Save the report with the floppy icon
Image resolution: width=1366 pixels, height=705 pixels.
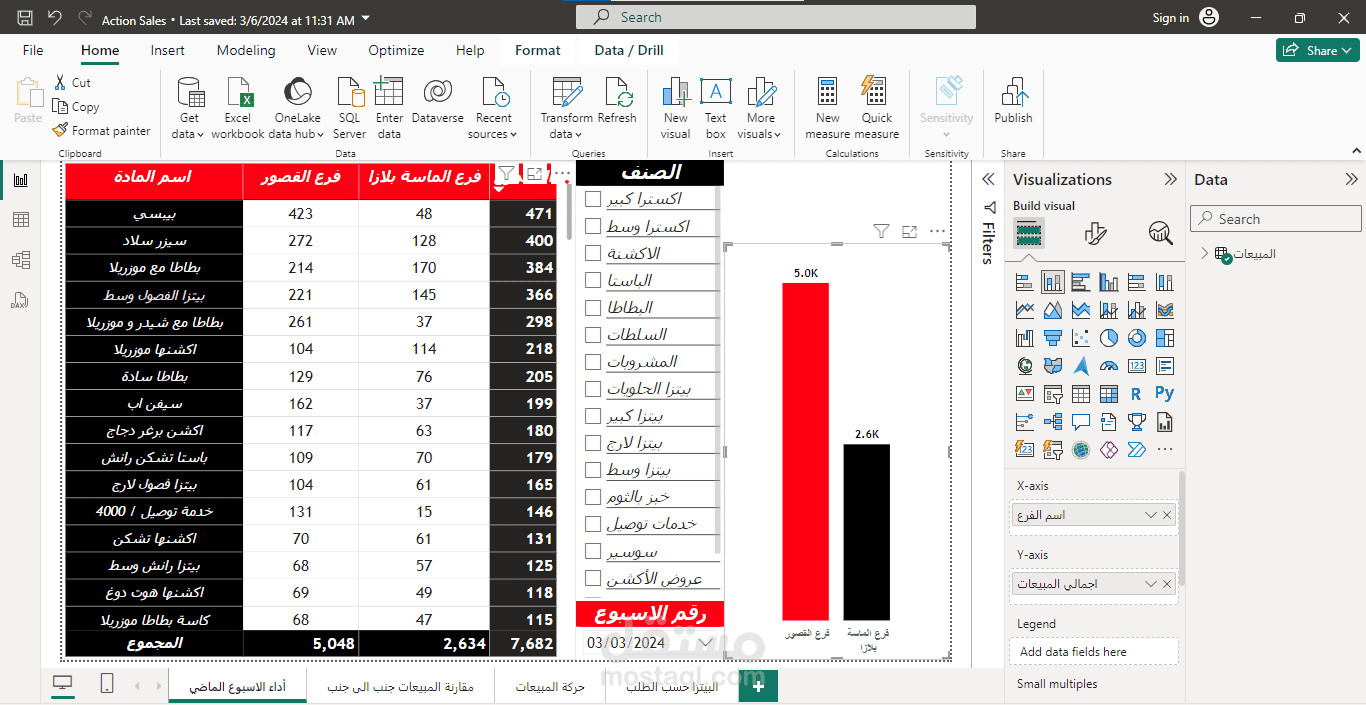click(x=25, y=18)
